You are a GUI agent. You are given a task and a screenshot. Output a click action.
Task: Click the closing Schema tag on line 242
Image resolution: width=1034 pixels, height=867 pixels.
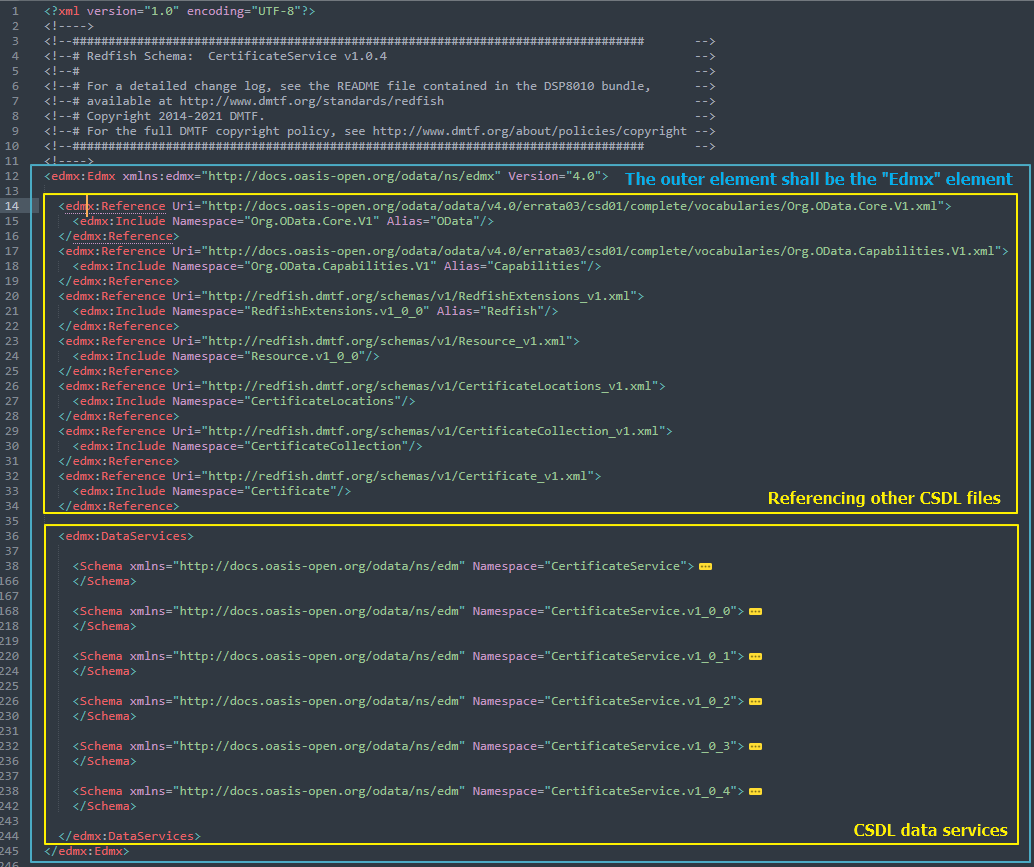[x=105, y=806]
